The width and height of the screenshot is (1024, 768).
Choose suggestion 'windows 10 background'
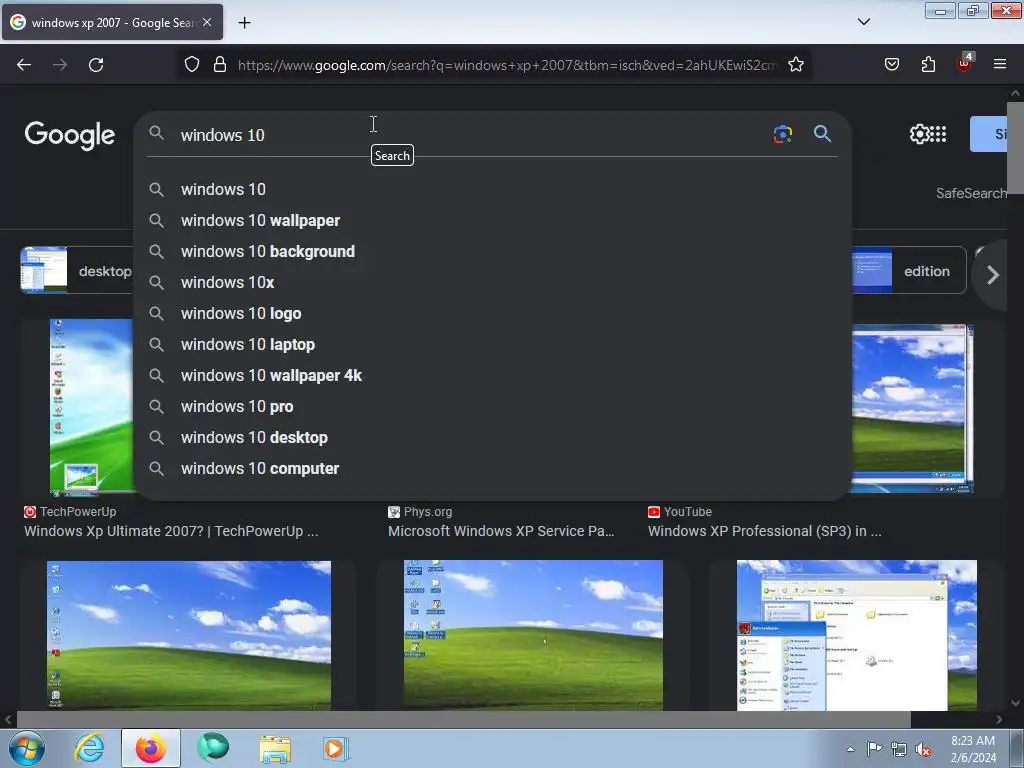492,251
